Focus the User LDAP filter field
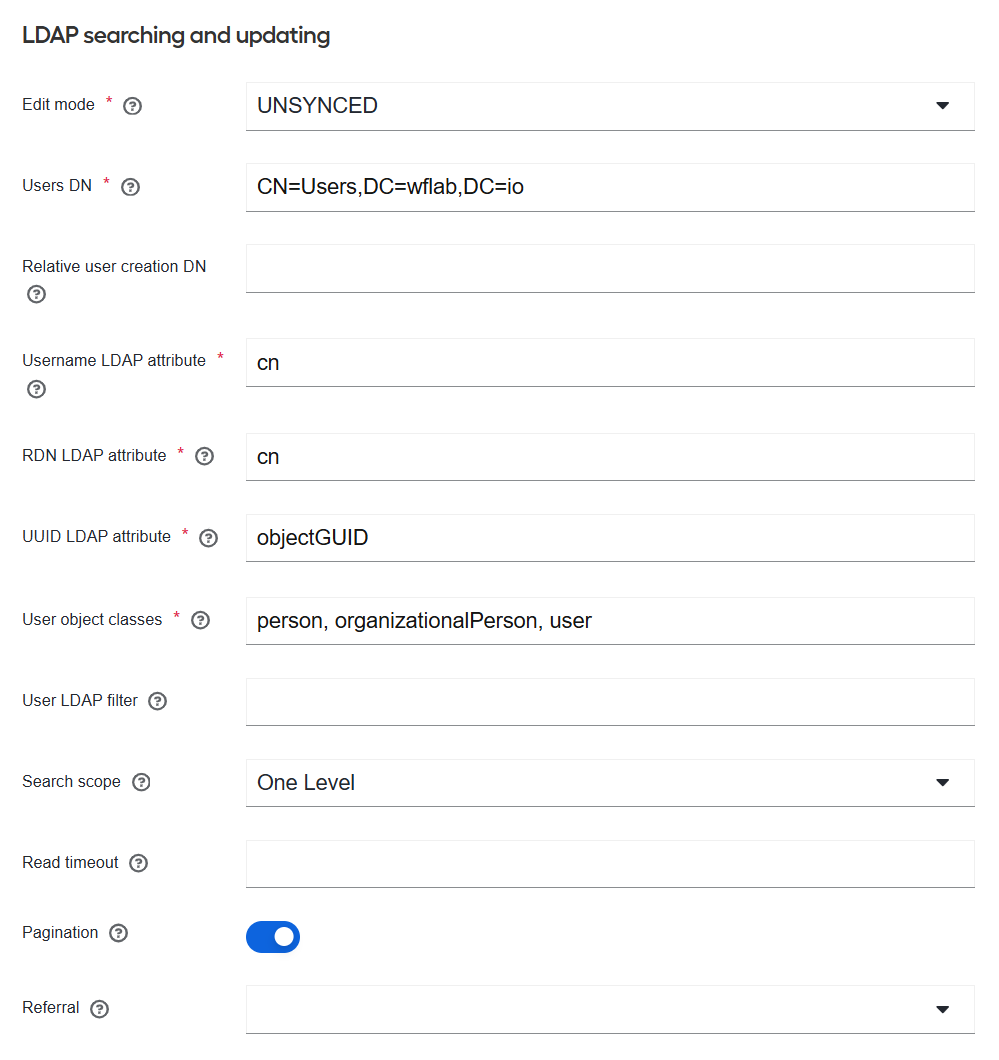 click(610, 702)
